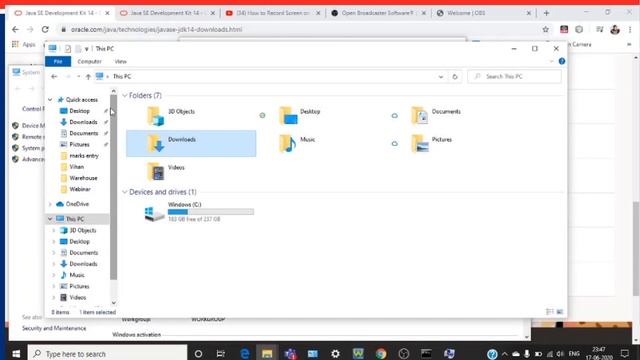Reload the Chrome page
Viewport: 640px width, 360px height.
pos(45,29)
